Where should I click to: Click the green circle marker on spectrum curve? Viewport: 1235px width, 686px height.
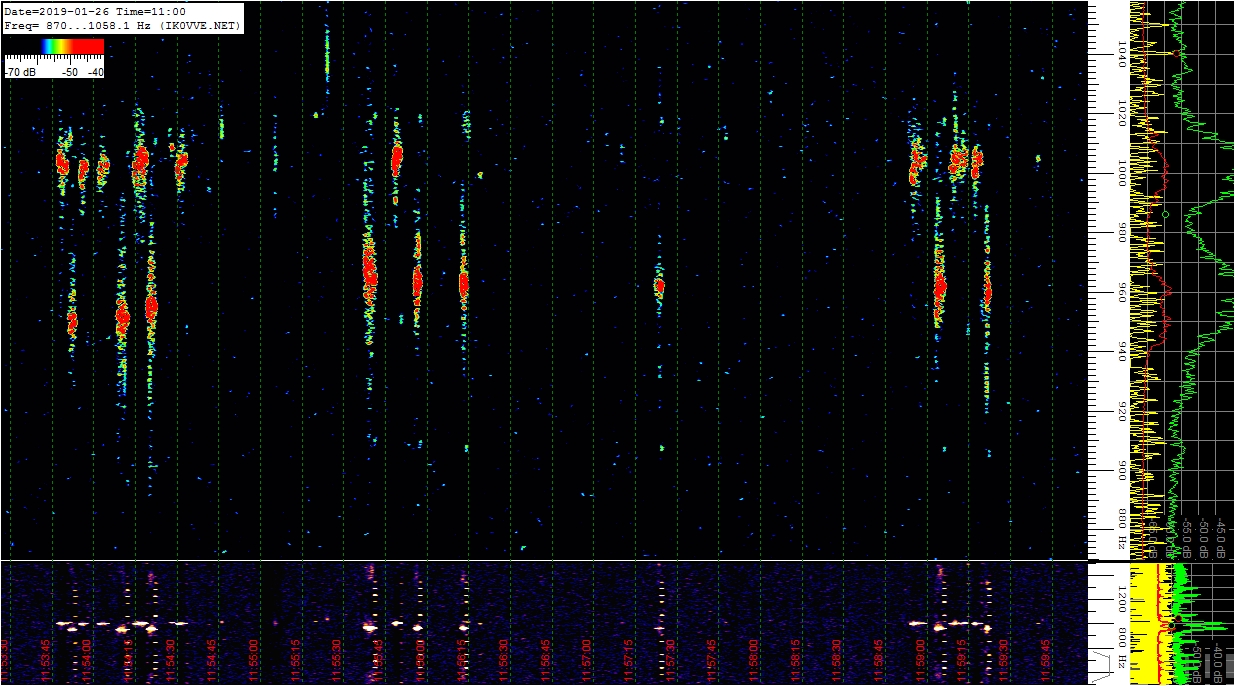click(x=1166, y=214)
